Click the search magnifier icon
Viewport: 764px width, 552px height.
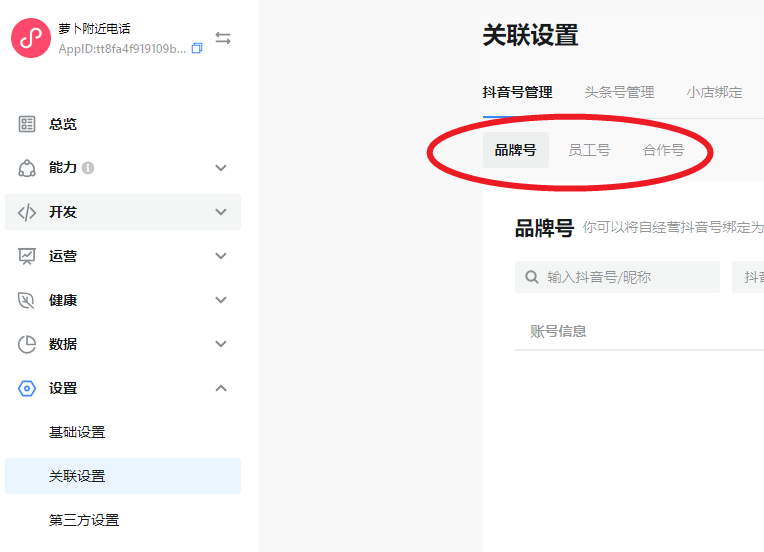532,277
